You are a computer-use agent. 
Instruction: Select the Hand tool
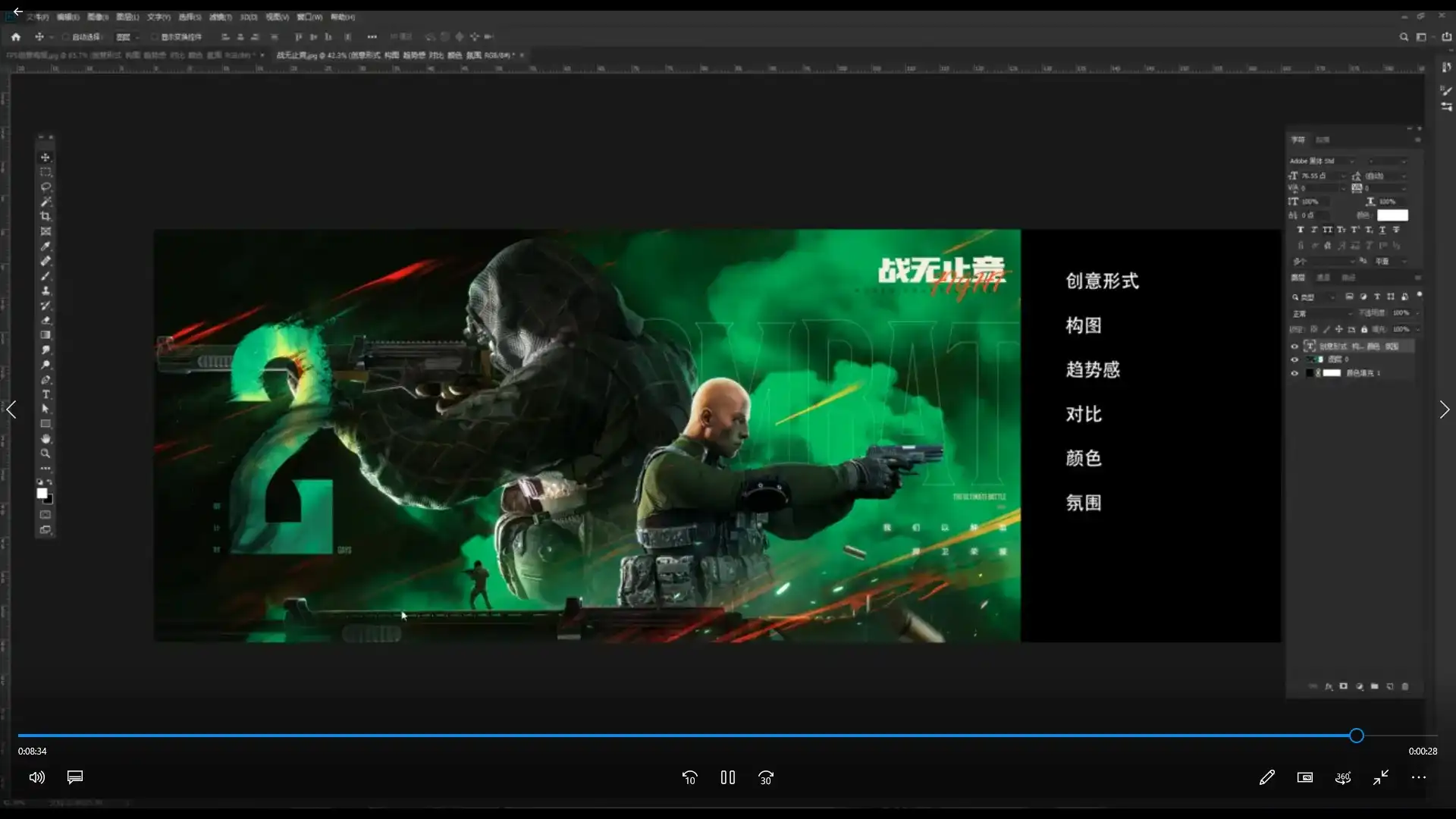[45, 438]
